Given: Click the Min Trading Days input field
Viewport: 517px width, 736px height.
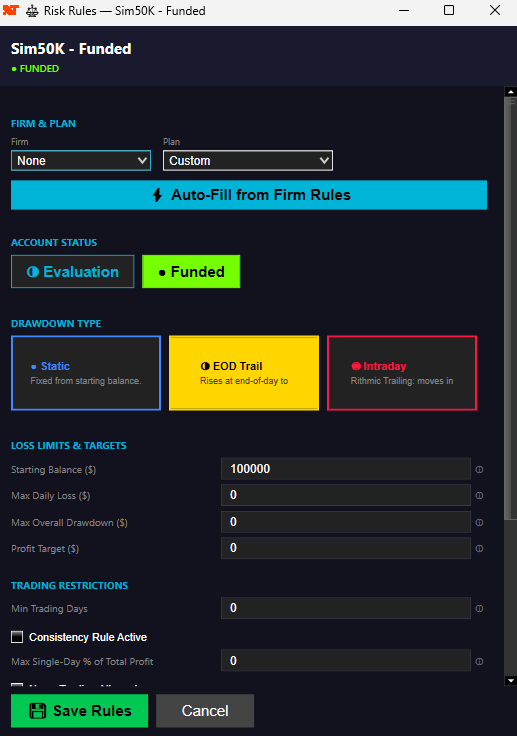Looking at the screenshot, I should (x=346, y=608).
